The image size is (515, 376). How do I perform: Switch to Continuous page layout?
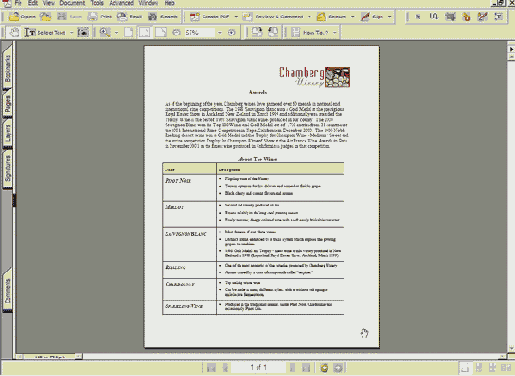click(x=479, y=368)
